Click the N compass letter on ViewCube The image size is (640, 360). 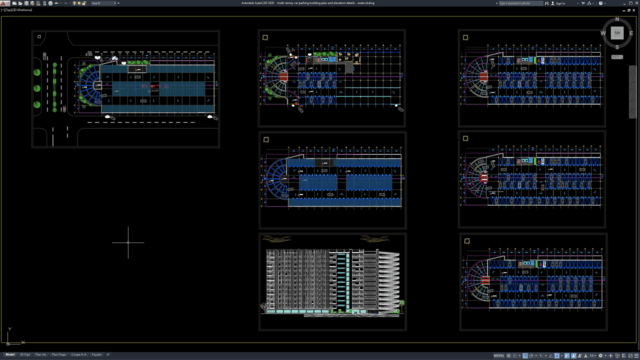click(617, 19)
